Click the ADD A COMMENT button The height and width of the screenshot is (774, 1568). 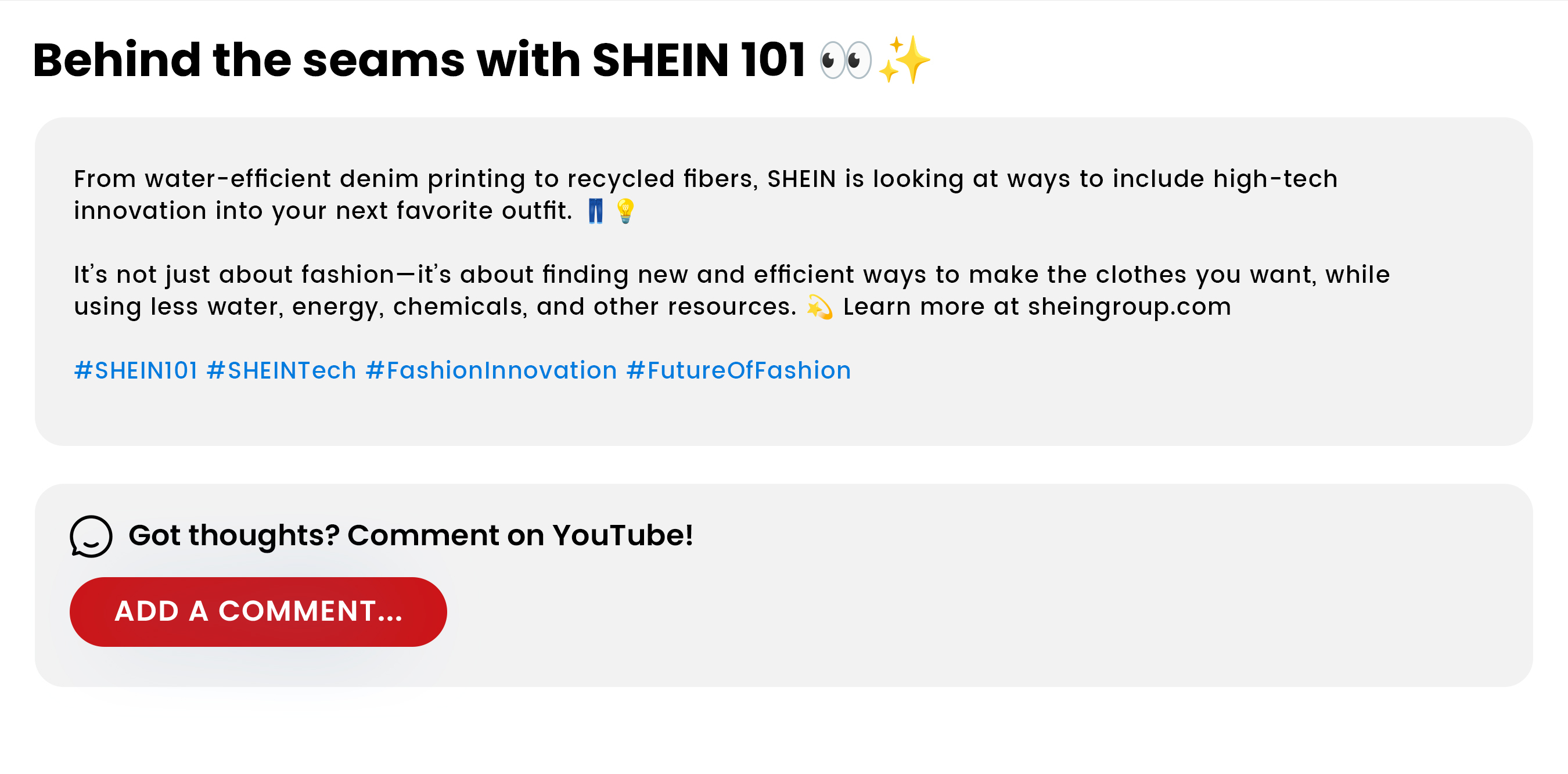pos(258,611)
